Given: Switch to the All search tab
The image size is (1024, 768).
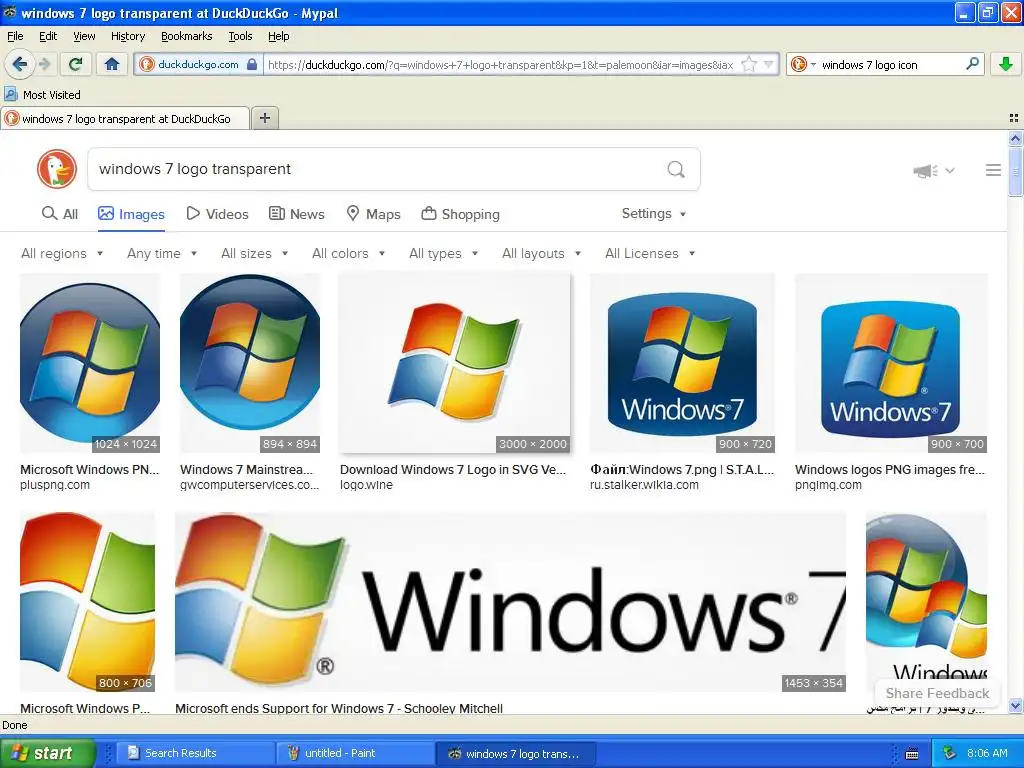Looking at the screenshot, I should 59,214.
